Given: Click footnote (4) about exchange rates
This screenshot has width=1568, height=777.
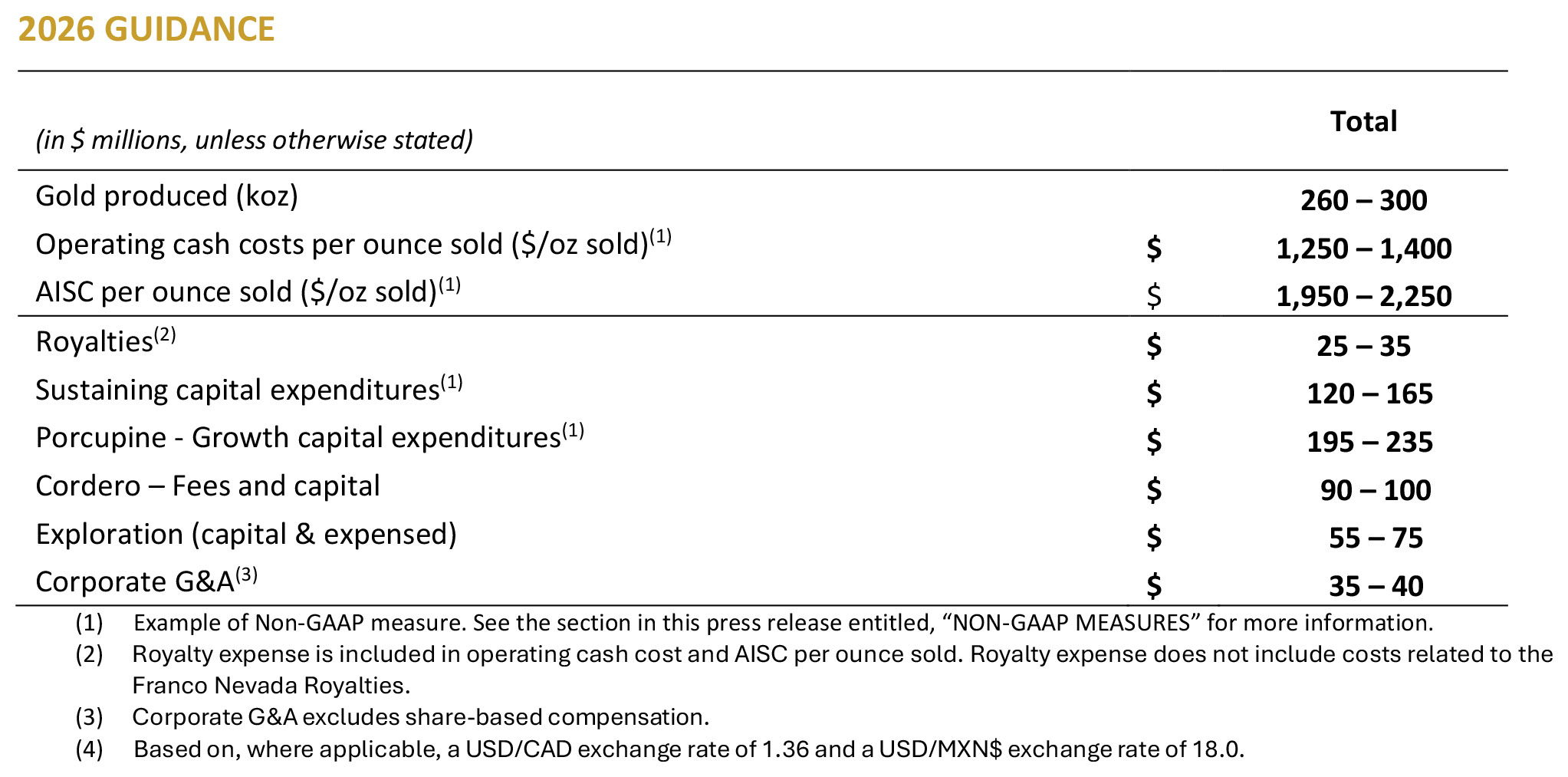Looking at the screenshot, I should coord(688,749).
